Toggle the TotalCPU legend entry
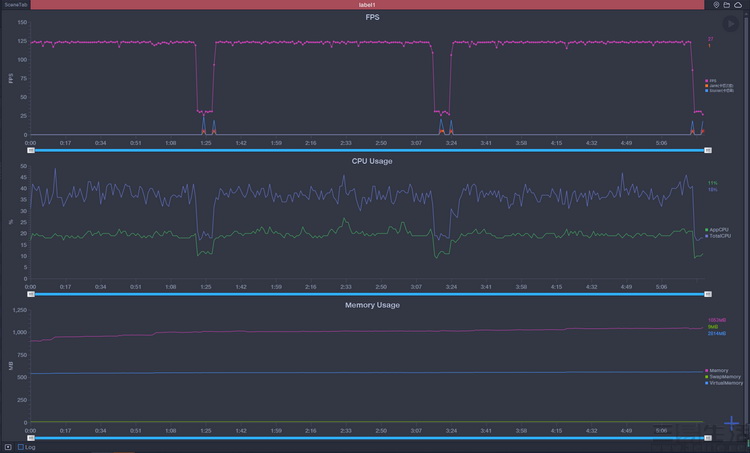The width and height of the screenshot is (750, 453). pyautogui.click(x=718, y=236)
